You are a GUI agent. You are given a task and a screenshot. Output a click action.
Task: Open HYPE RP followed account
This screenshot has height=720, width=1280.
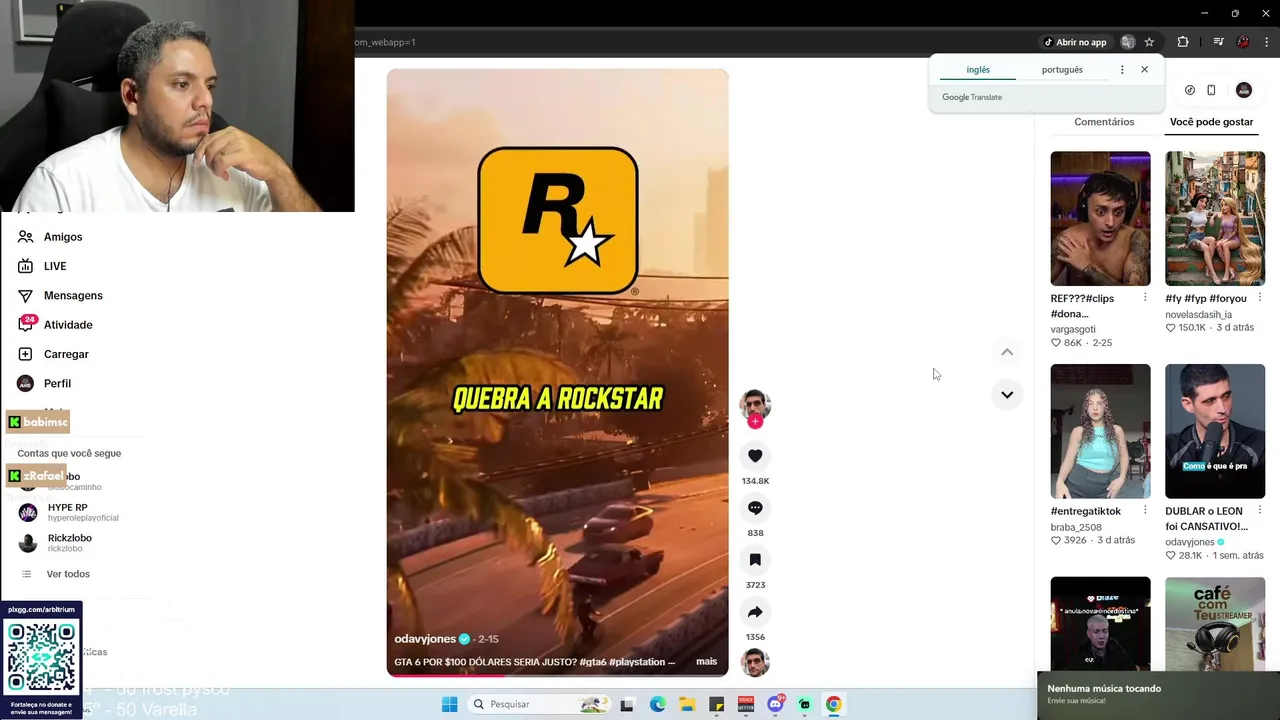tap(68, 512)
